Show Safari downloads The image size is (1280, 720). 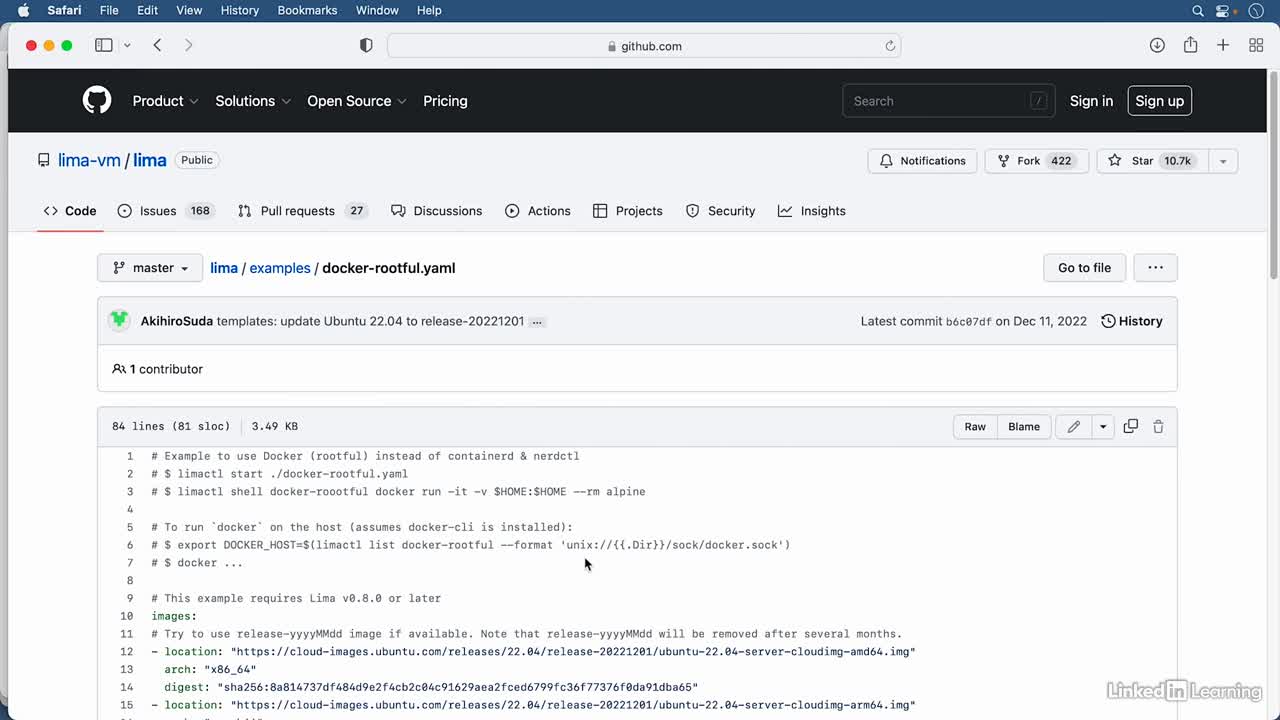click(1157, 45)
